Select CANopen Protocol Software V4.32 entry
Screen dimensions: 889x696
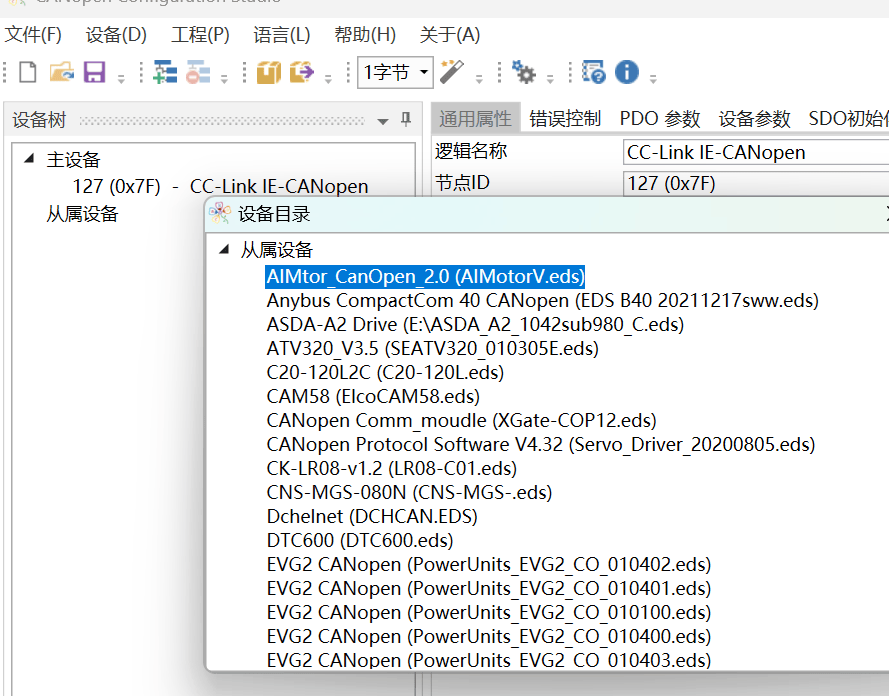click(541, 444)
